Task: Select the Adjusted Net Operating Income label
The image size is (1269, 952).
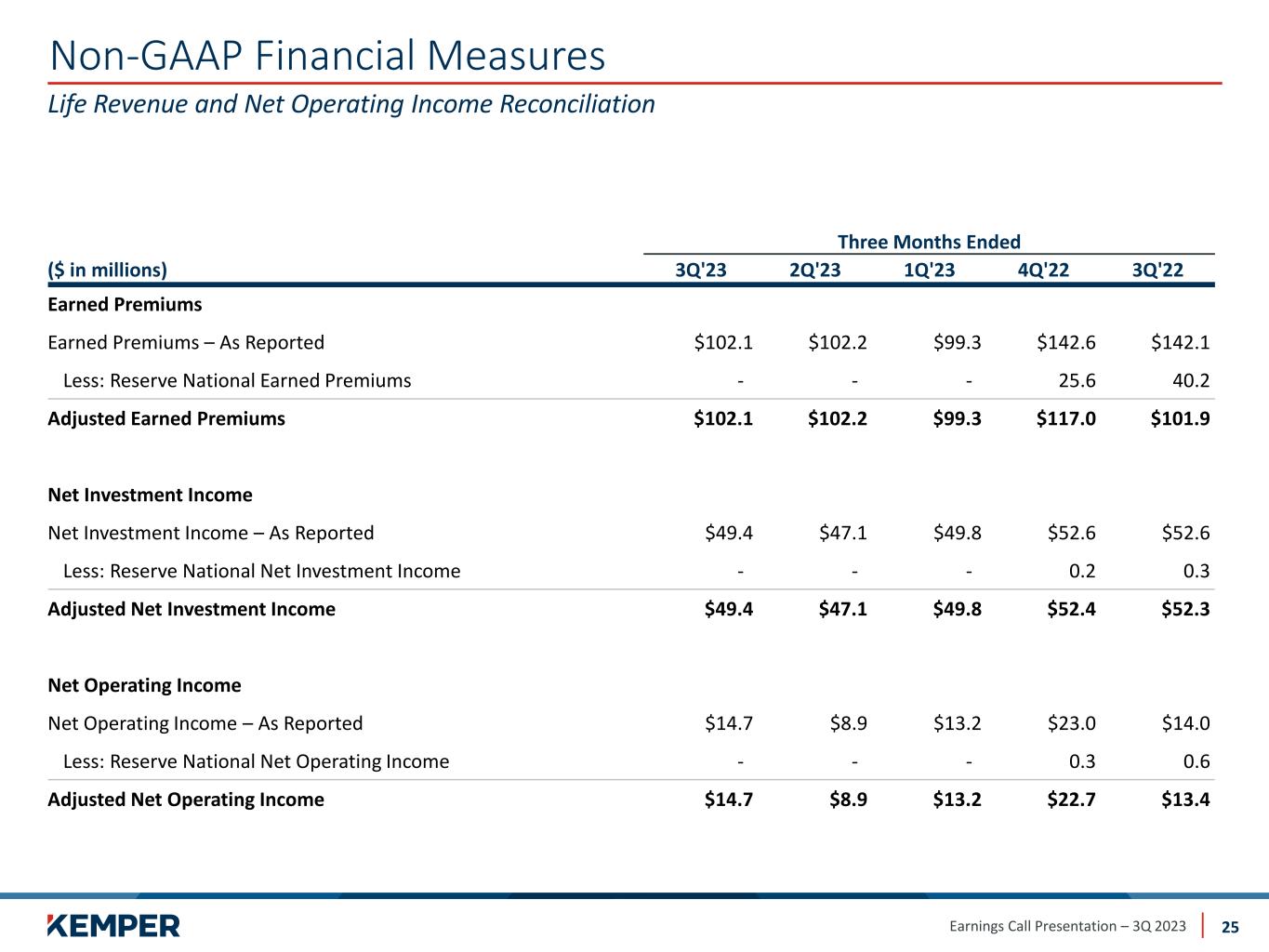Action: point(186,800)
